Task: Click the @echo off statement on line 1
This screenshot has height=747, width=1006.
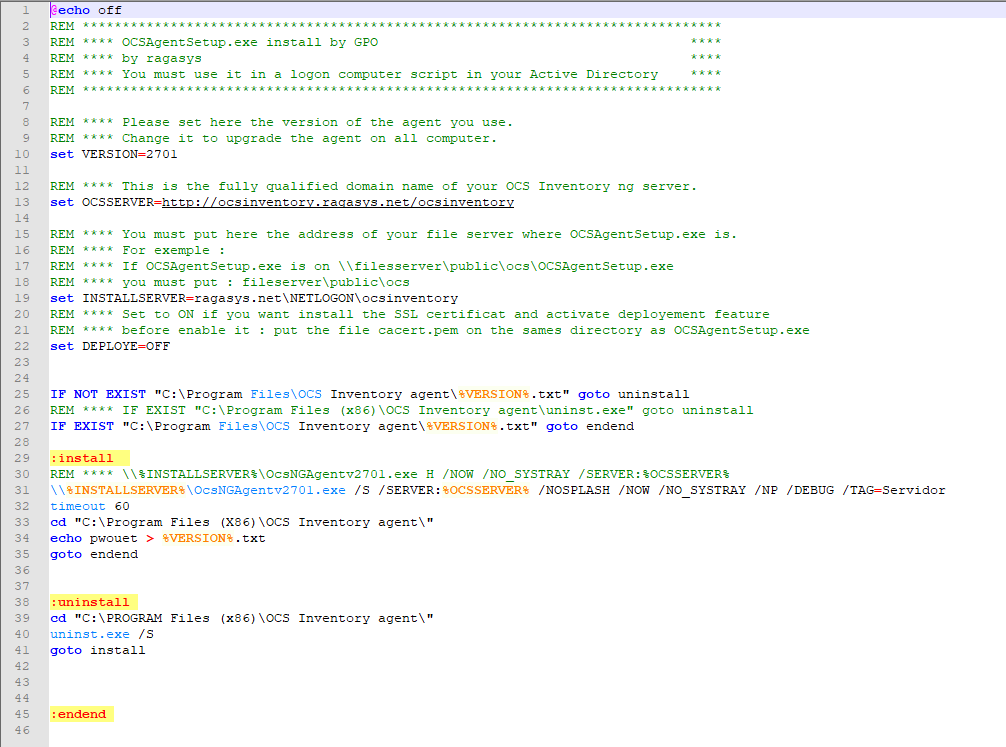Action: tap(83, 10)
